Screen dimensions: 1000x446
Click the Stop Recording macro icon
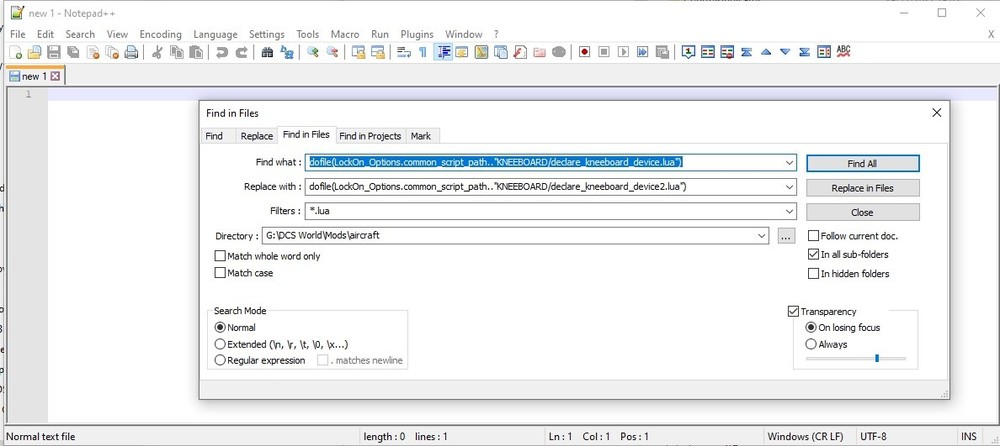[604, 52]
